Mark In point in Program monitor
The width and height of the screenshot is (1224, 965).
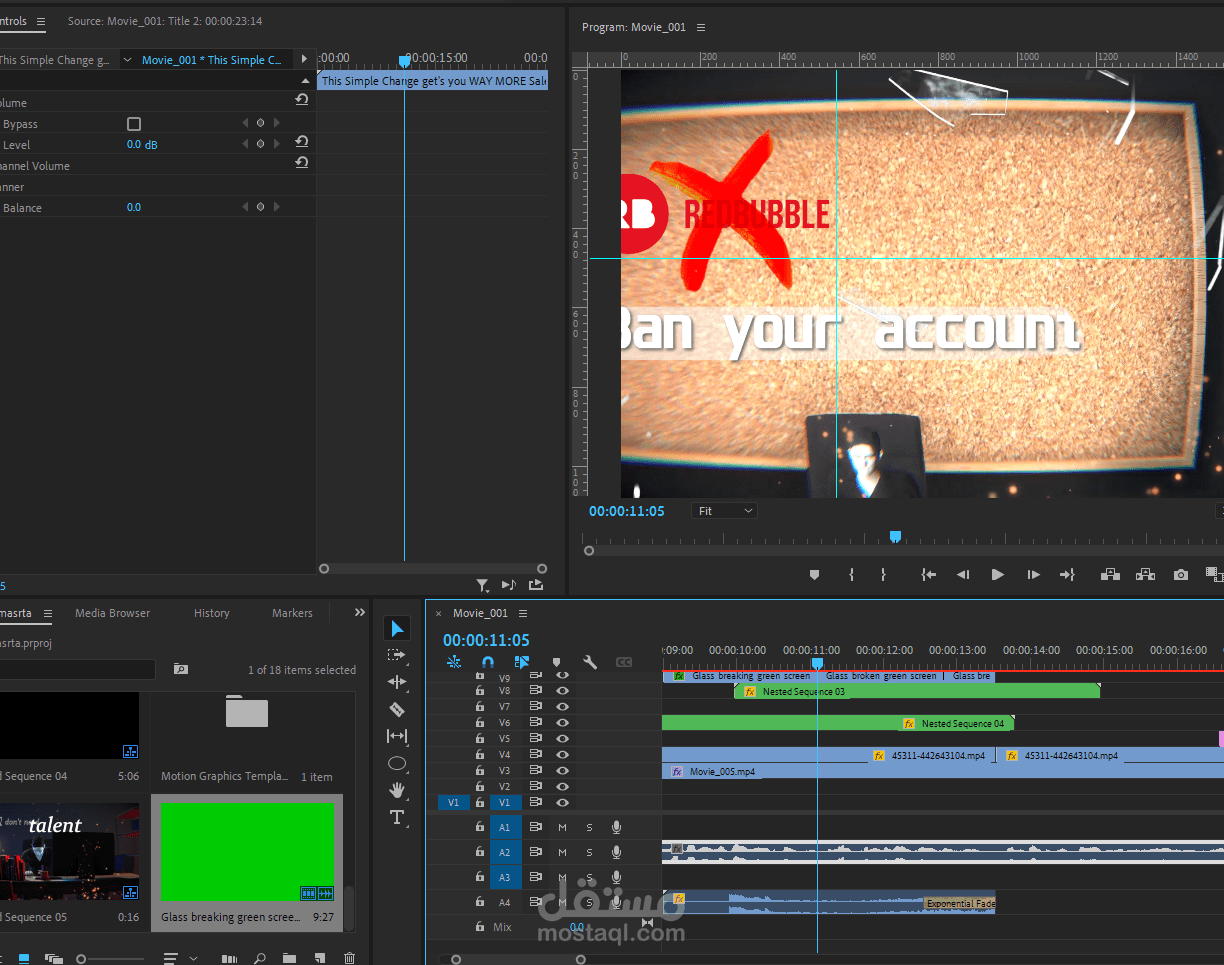851,575
